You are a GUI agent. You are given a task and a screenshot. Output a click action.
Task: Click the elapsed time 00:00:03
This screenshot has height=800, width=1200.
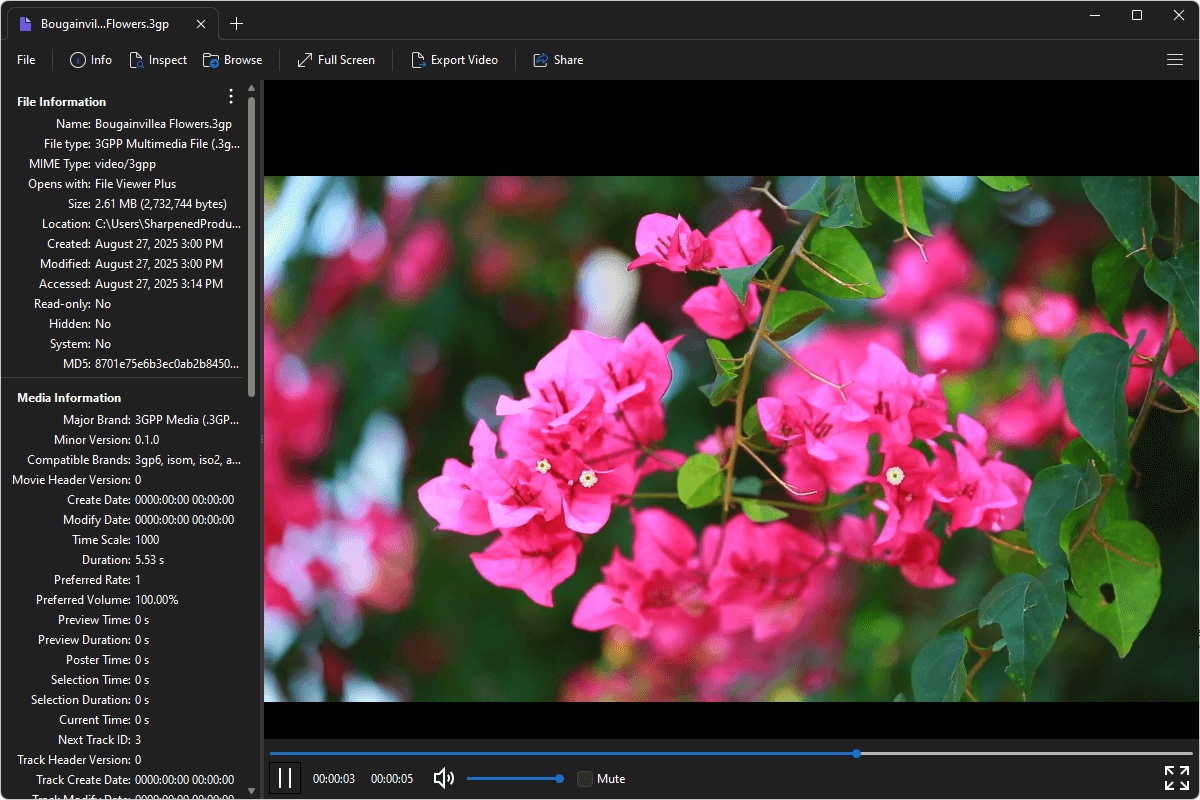click(334, 779)
